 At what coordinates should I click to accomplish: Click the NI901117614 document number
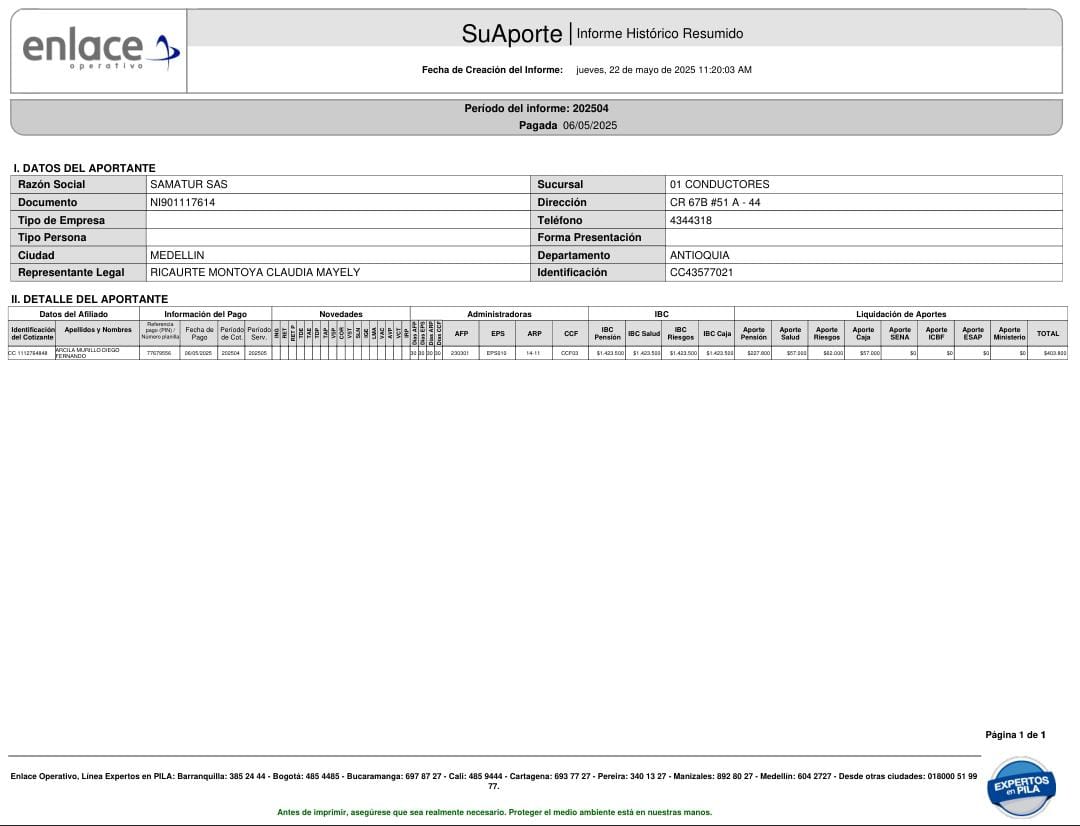182,203
